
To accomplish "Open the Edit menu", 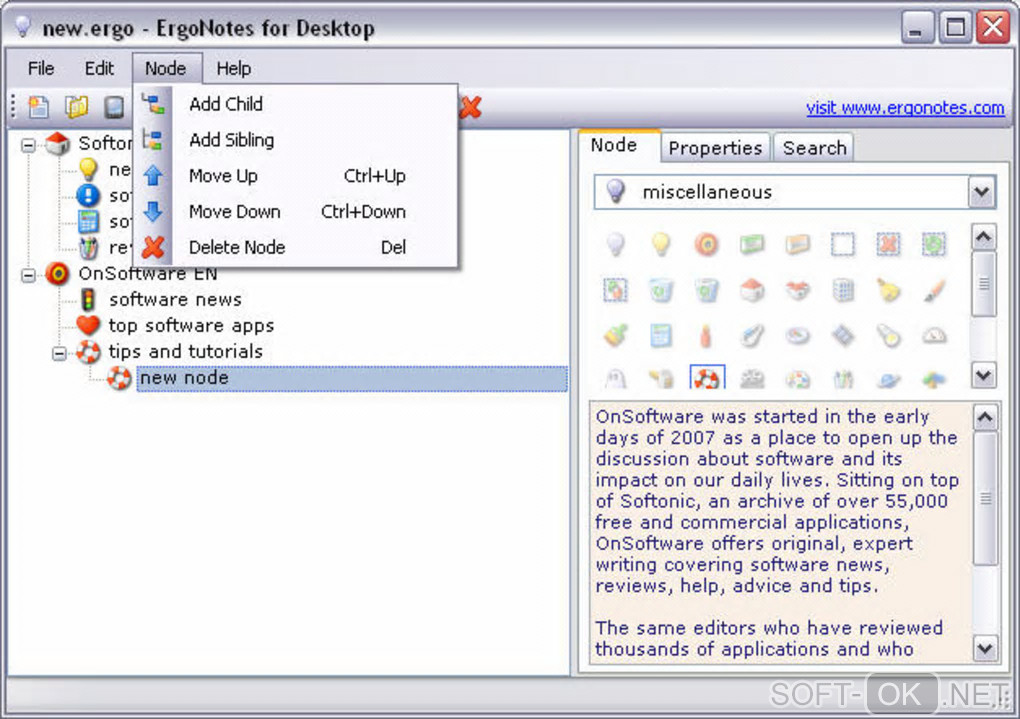I will pos(99,68).
